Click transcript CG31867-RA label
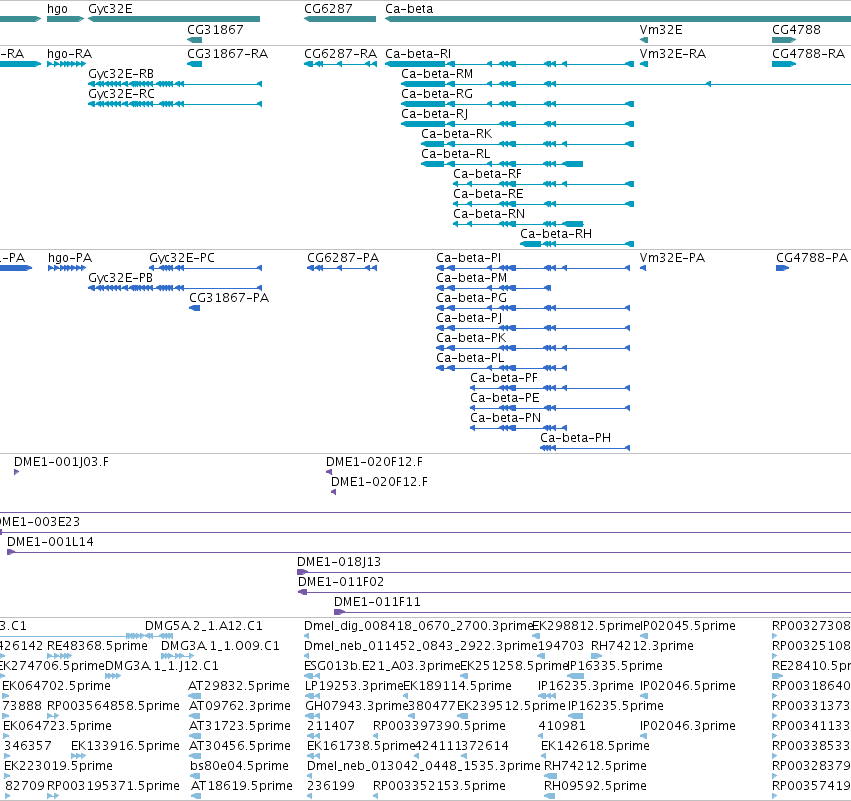 pyautogui.click(x=227, y=54)
